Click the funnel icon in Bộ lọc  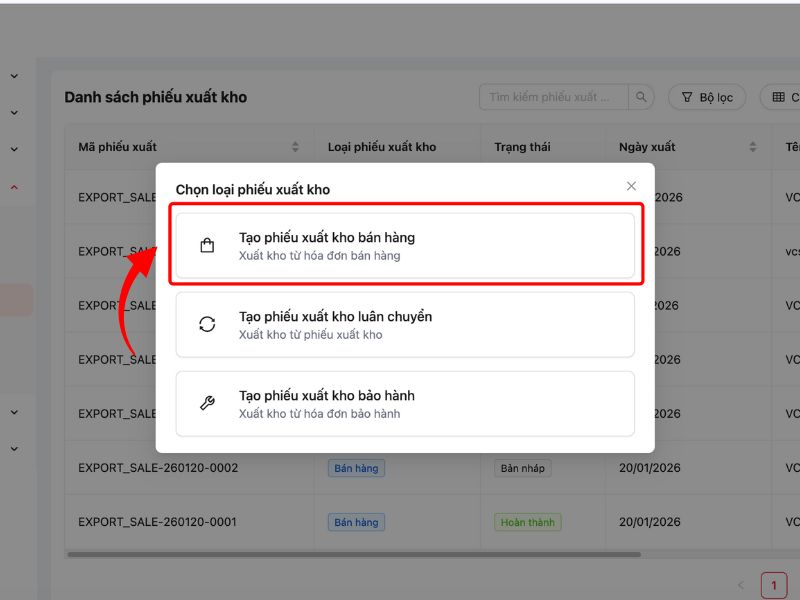687,97
